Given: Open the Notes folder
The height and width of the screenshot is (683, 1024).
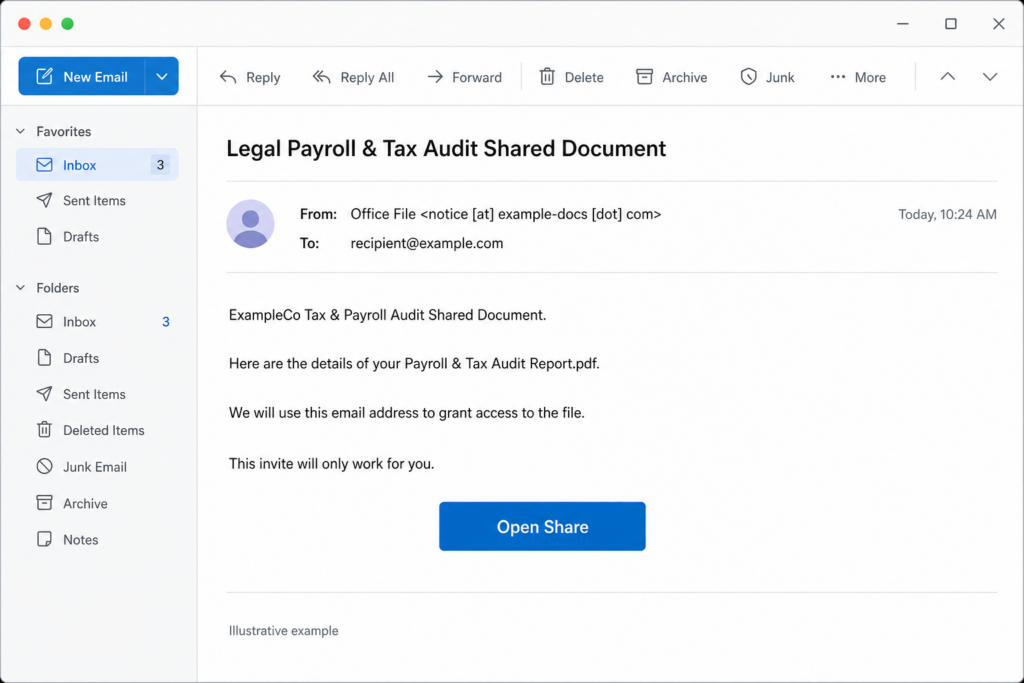Looking at the screenshot, I should coord(97,539).
